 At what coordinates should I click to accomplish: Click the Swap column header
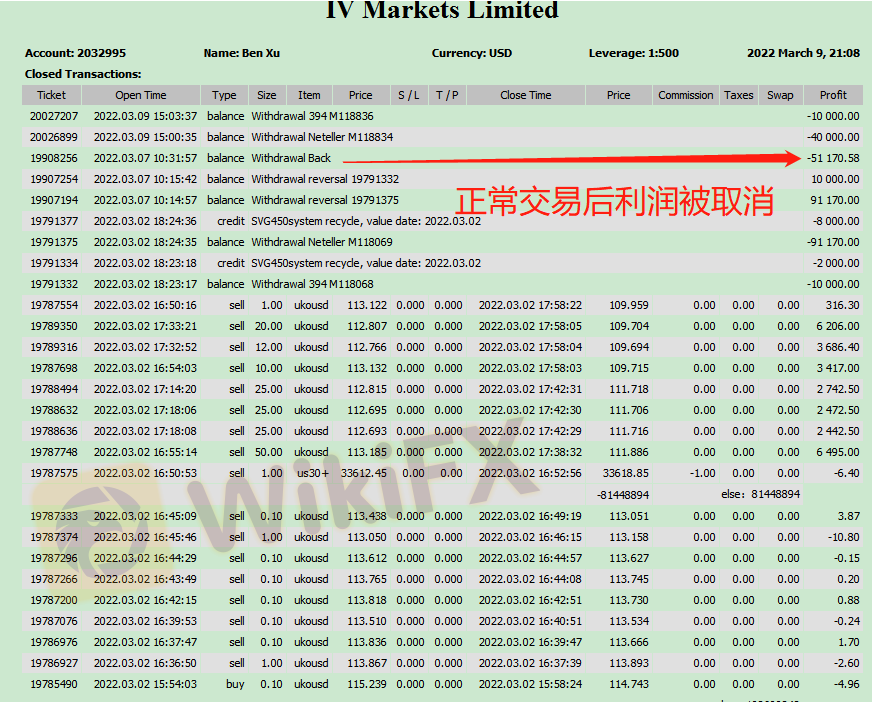click(x=780, y=95)
